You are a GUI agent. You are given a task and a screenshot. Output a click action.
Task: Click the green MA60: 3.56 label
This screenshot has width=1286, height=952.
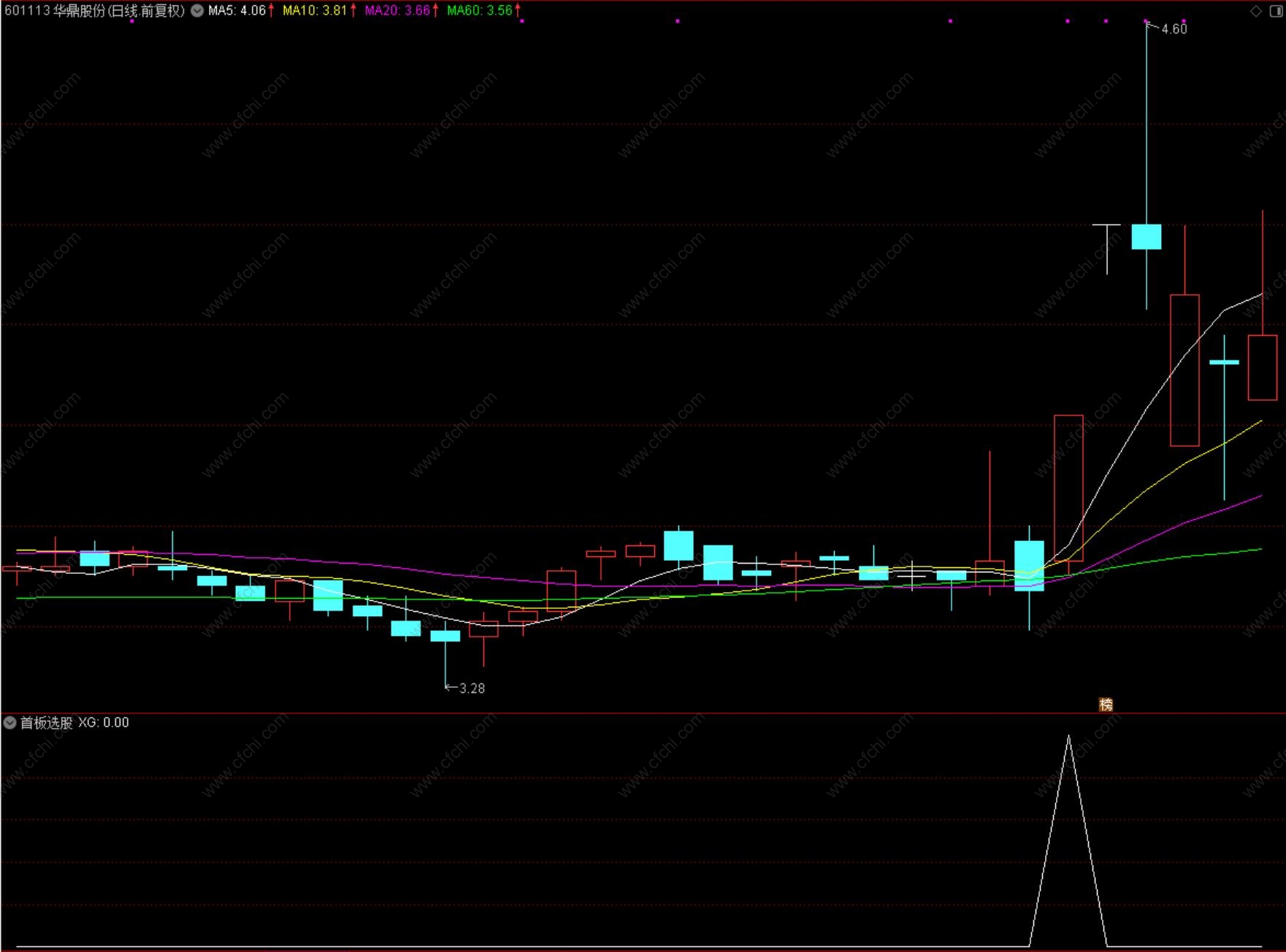(x=480, y=11)
